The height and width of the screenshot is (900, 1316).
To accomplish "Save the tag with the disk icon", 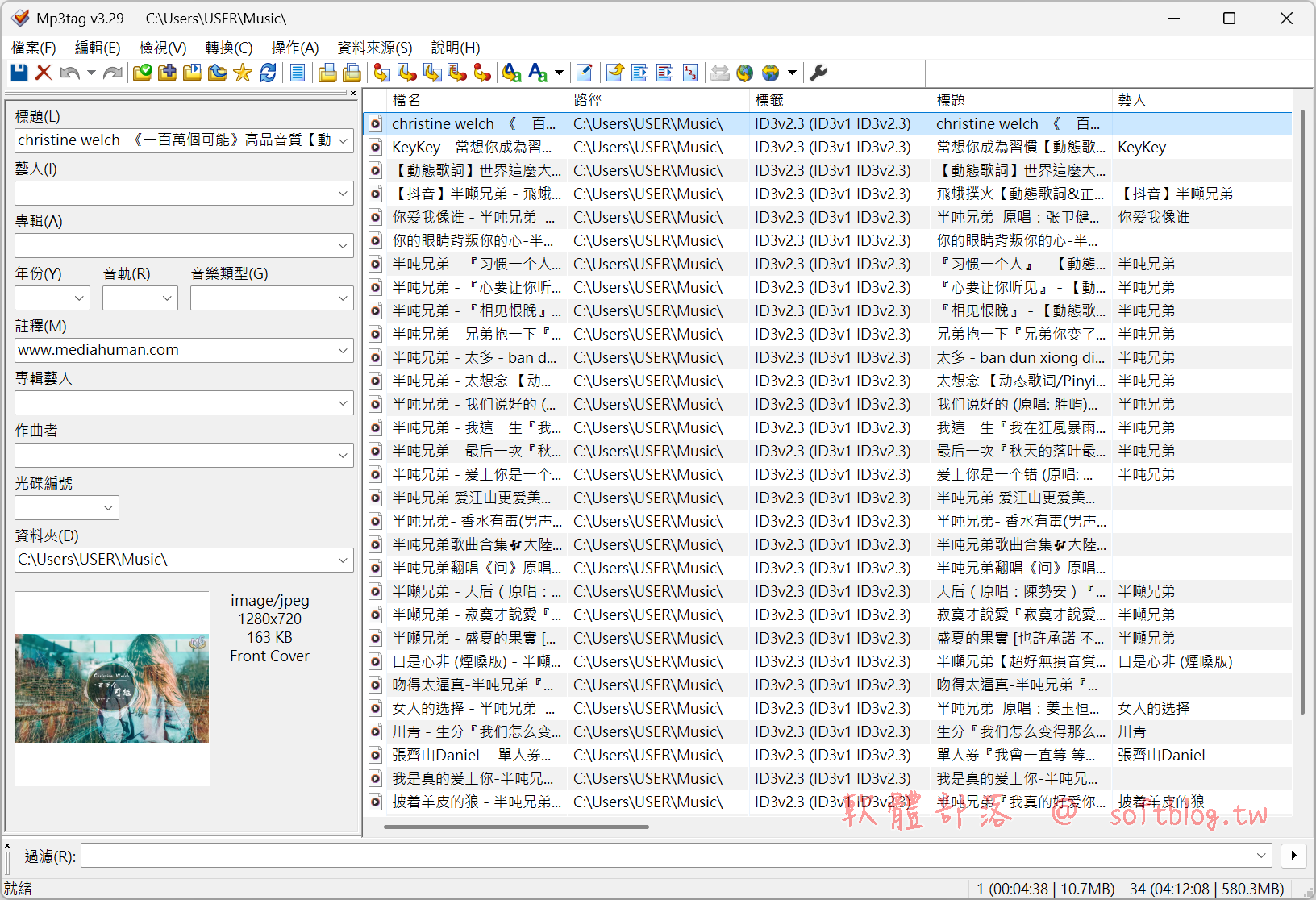I will pos(19,73).
